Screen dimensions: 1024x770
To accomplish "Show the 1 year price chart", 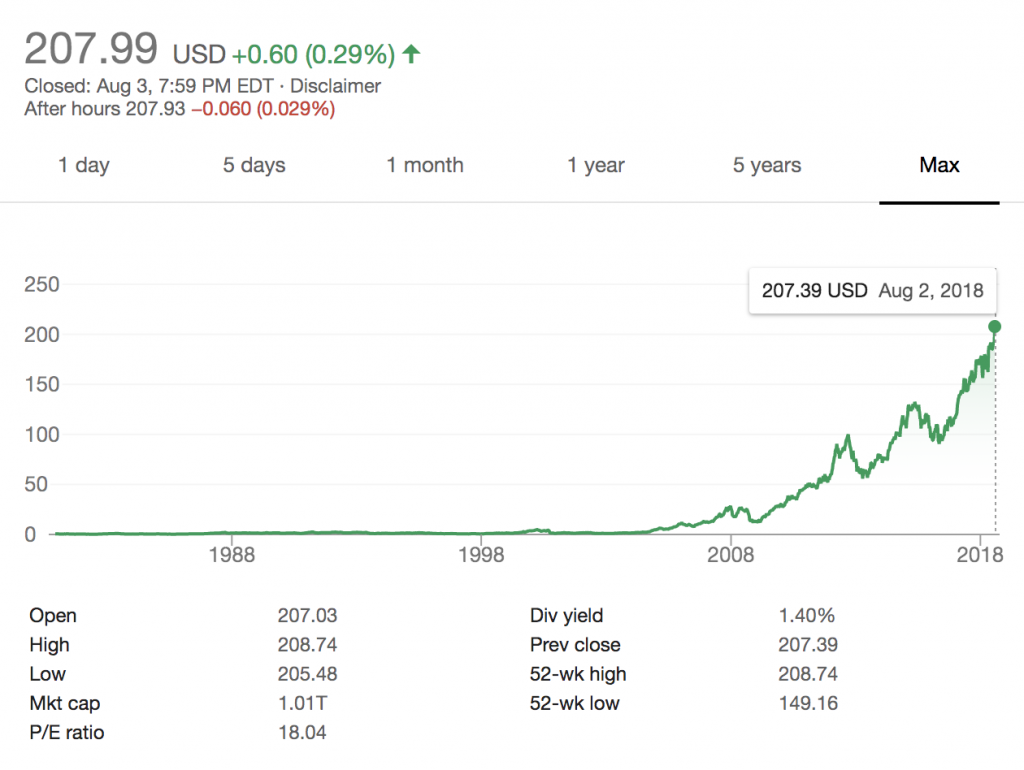I will 596,166.
